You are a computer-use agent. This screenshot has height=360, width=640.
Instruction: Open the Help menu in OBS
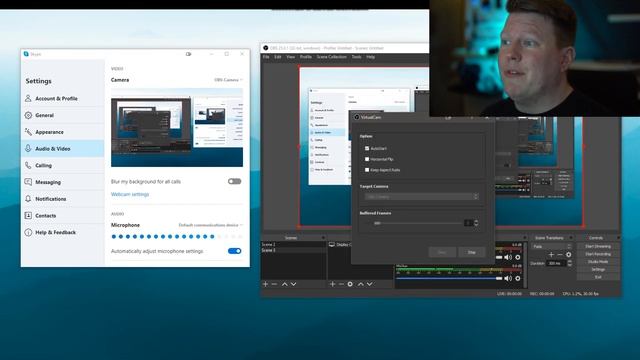pos(371,57)
